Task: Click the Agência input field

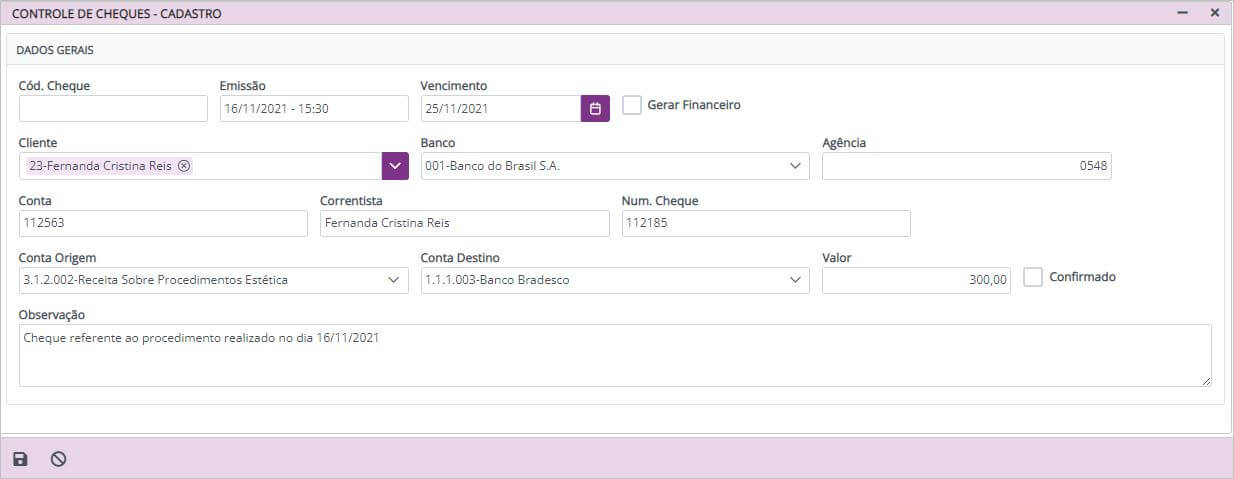Action: [x=965, y=166]
